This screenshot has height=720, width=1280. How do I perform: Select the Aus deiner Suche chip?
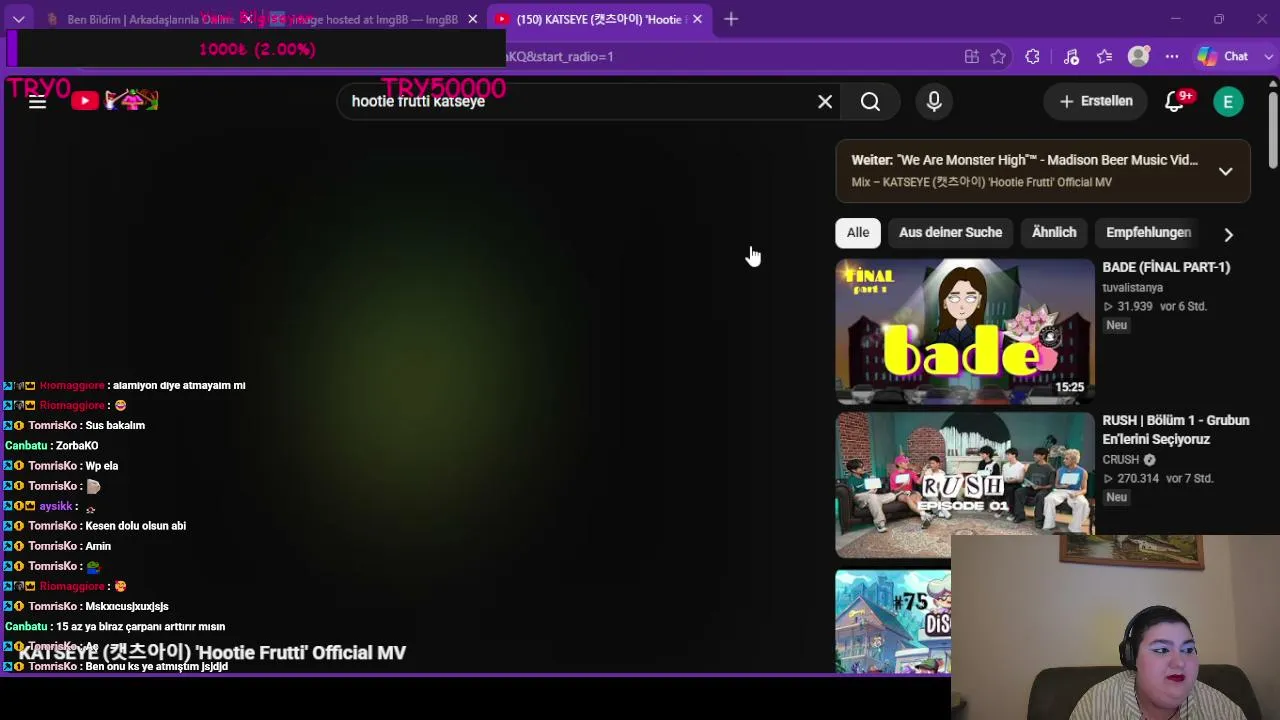[x=950, y=232]
